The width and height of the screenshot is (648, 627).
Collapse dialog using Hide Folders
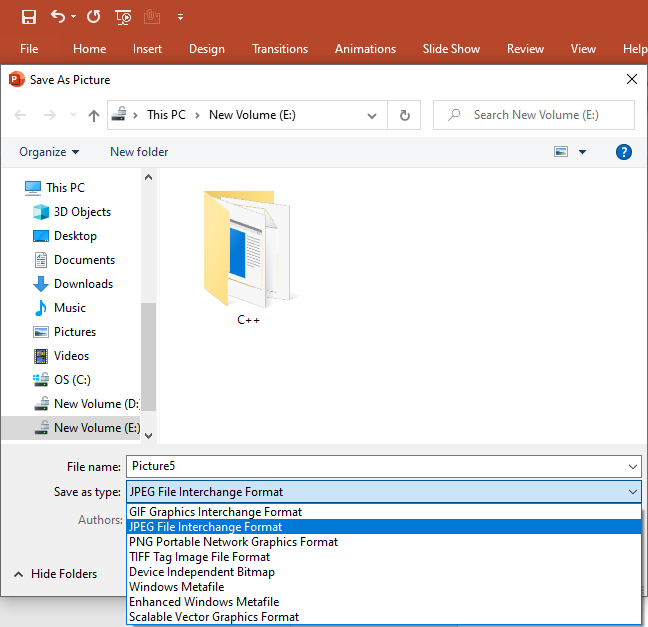click(x=56, y=574)
